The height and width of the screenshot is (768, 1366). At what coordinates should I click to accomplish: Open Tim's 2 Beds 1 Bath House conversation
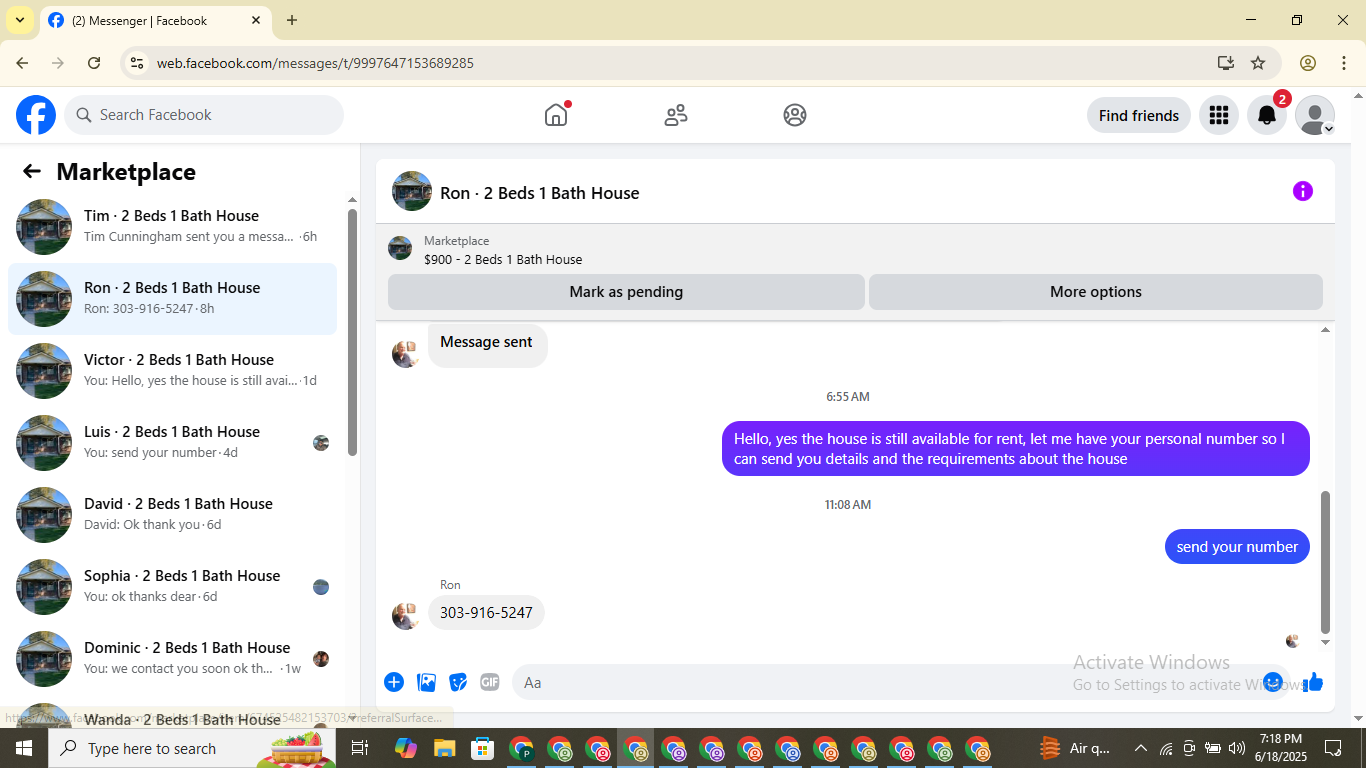pyautogui.click(x=172, y=227)
